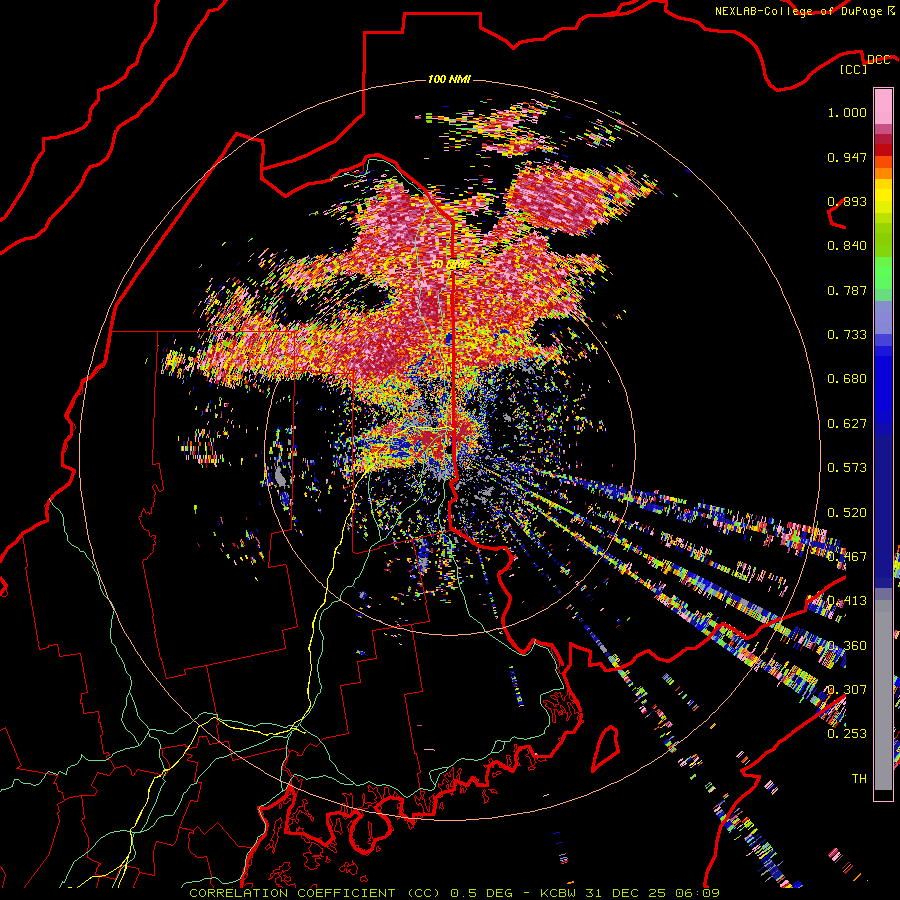
Task: Select the KCBW station identifier in caption
Action: tap(560, 893)
